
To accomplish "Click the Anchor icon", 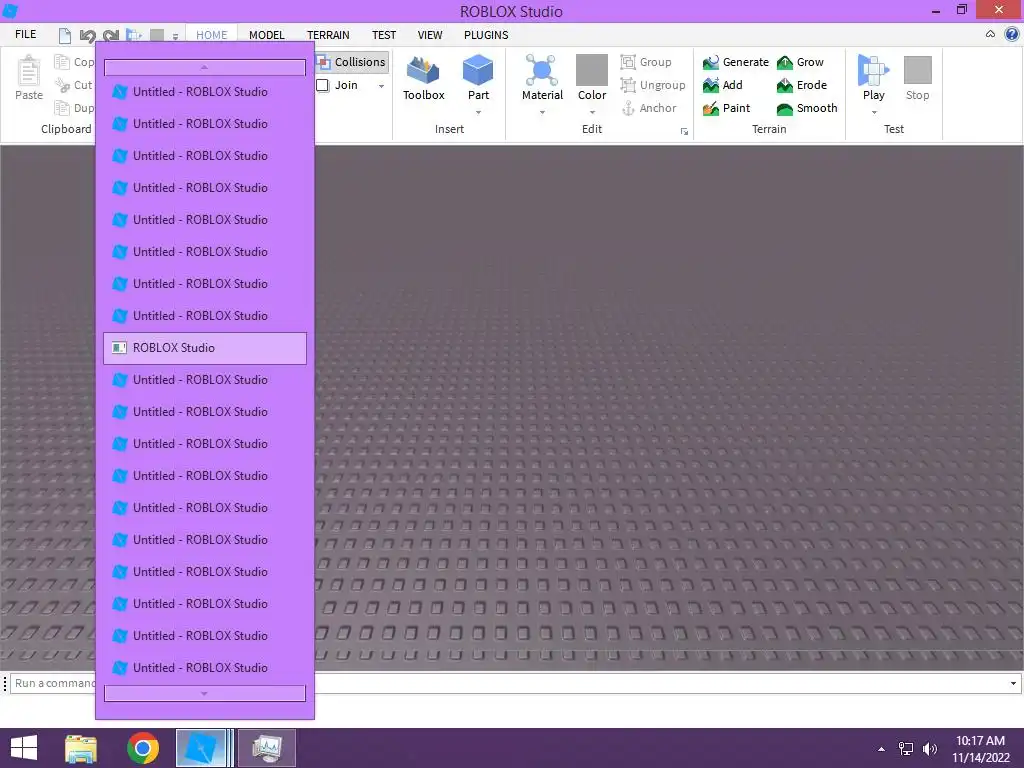I will tap(628, 108).
